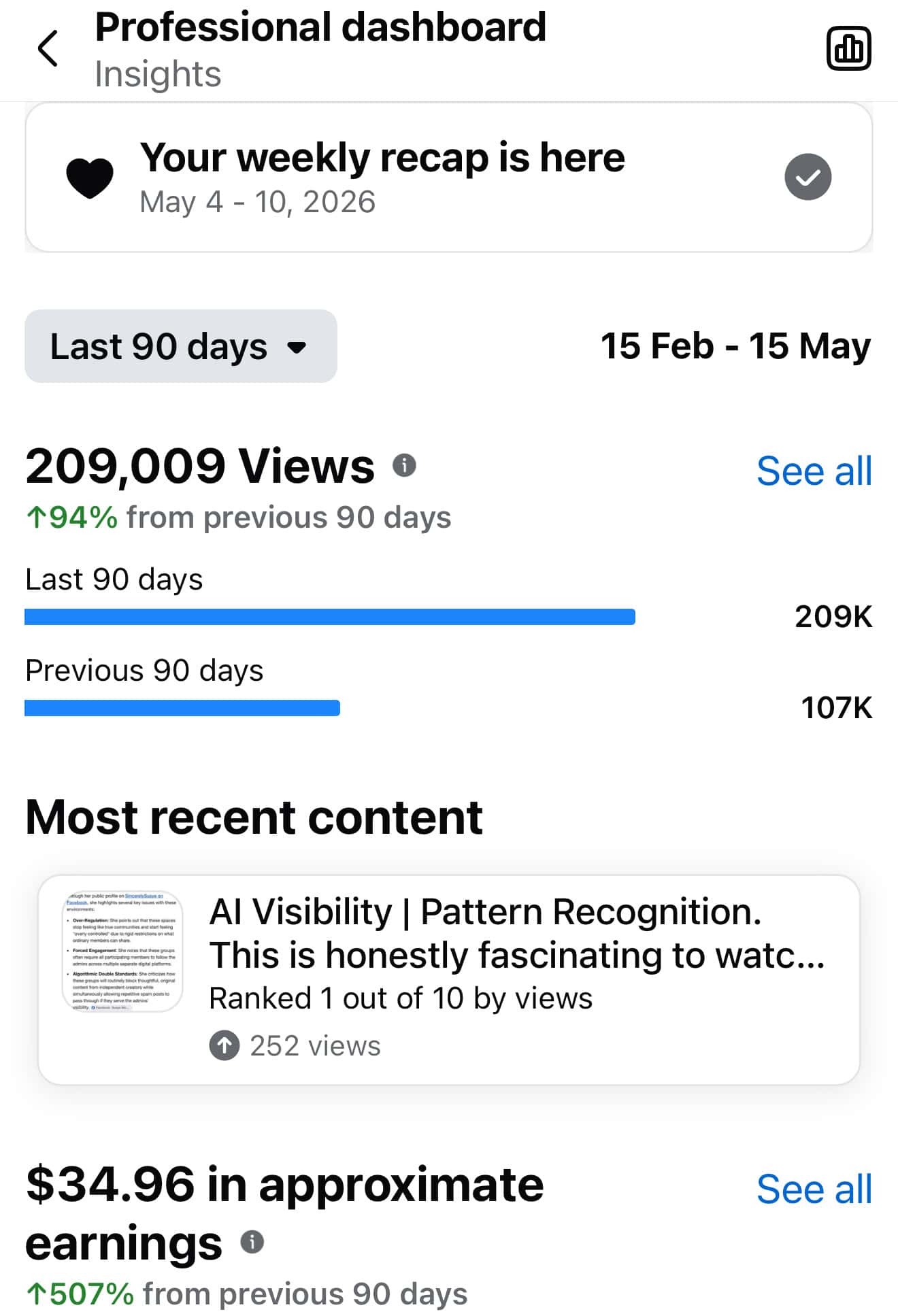Expand the date range dropdown arrow
Viewport: 898px width, 1316px height.
(297, 348)
